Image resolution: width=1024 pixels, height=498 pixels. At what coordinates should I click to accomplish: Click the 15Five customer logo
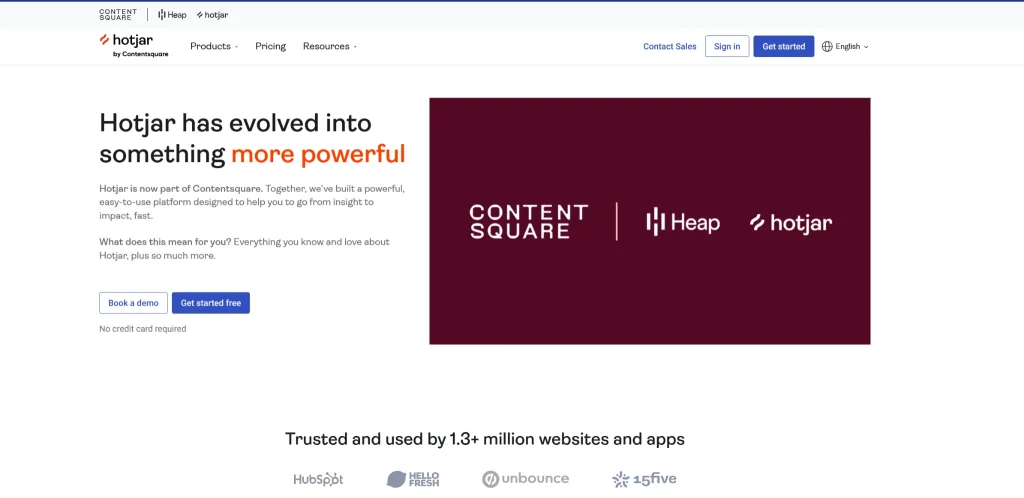coord(644,479)
